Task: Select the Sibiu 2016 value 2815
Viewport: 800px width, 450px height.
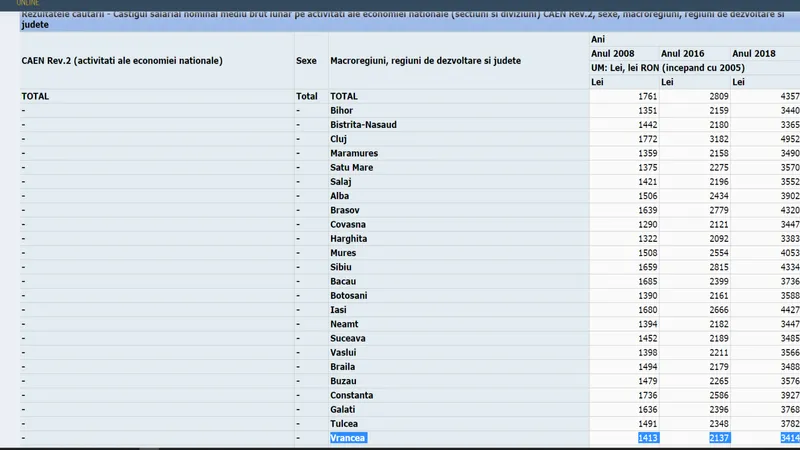Action: pos(718,268)
